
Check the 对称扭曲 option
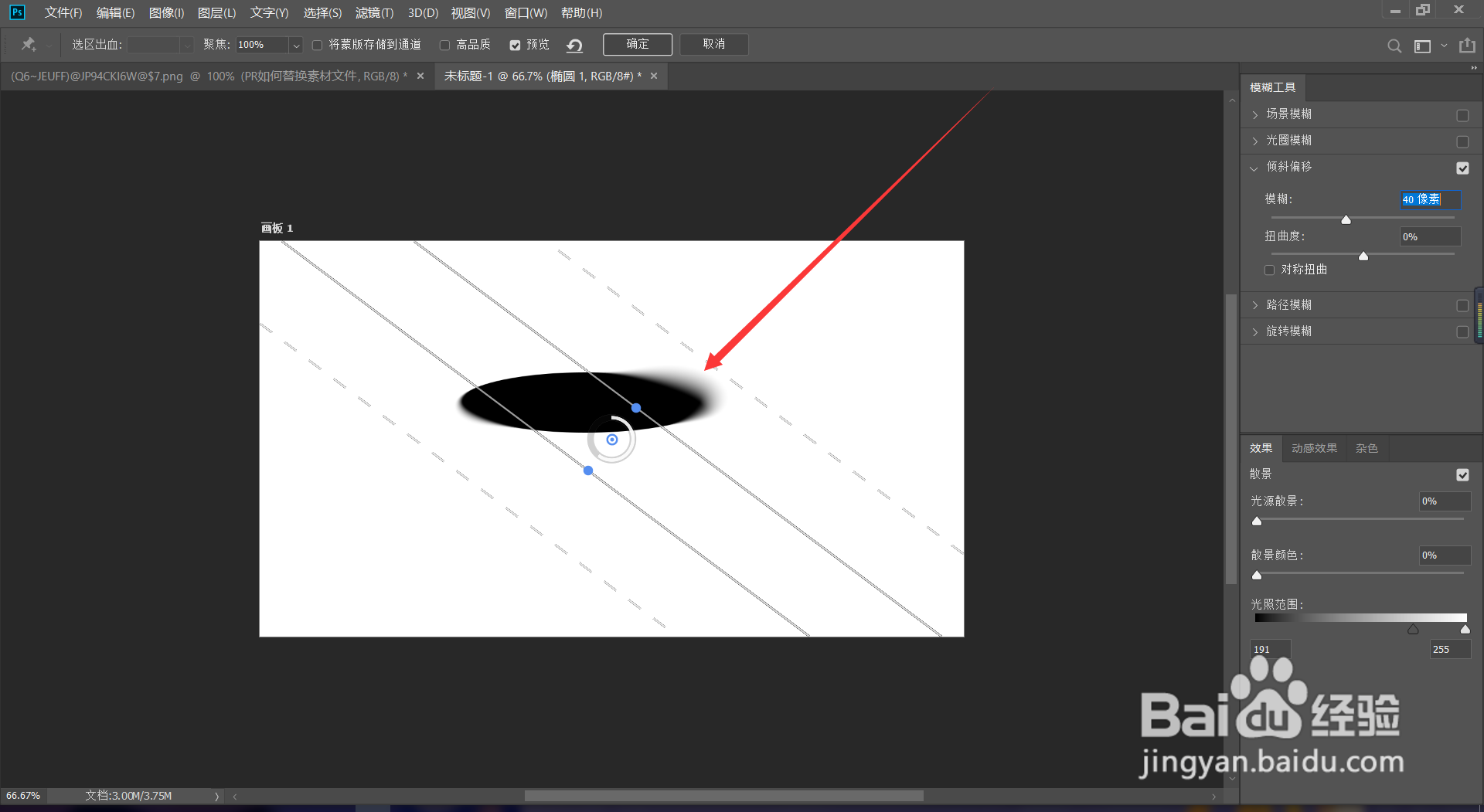pyautogui.click(x=1269, y=270)
